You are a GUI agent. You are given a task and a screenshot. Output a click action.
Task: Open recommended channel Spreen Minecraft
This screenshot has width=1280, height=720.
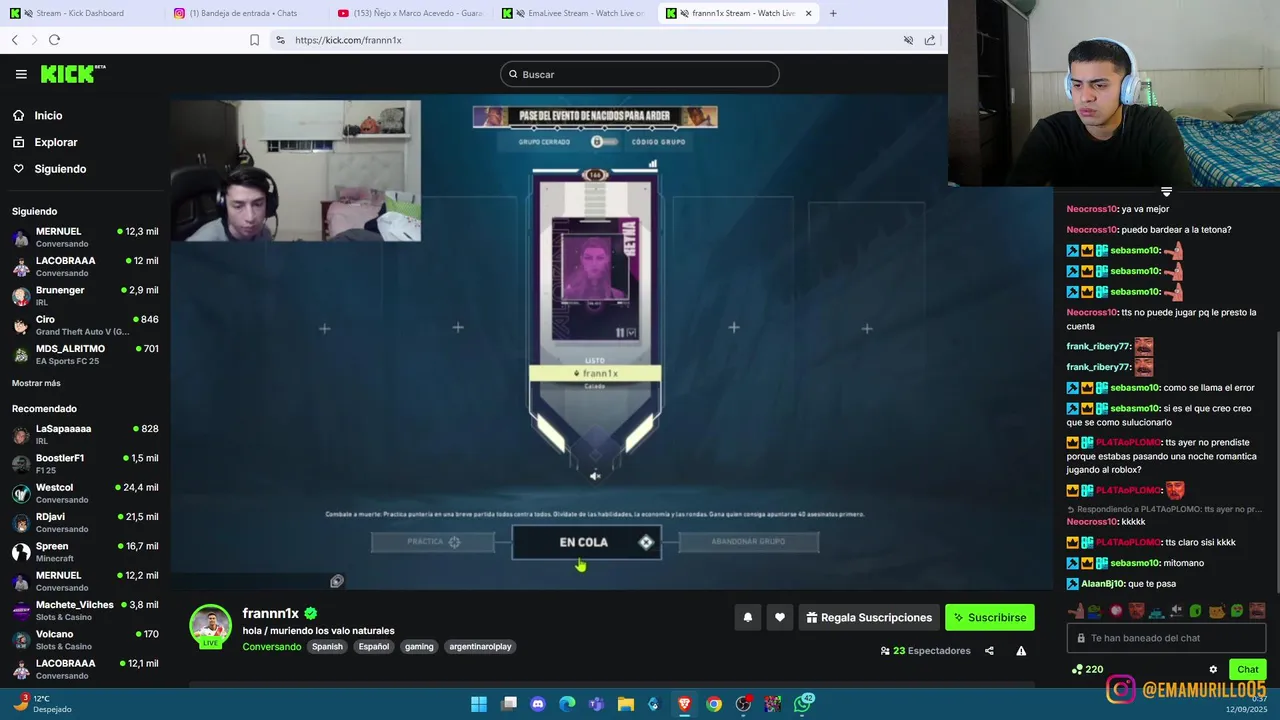click(x=85, y=552)
